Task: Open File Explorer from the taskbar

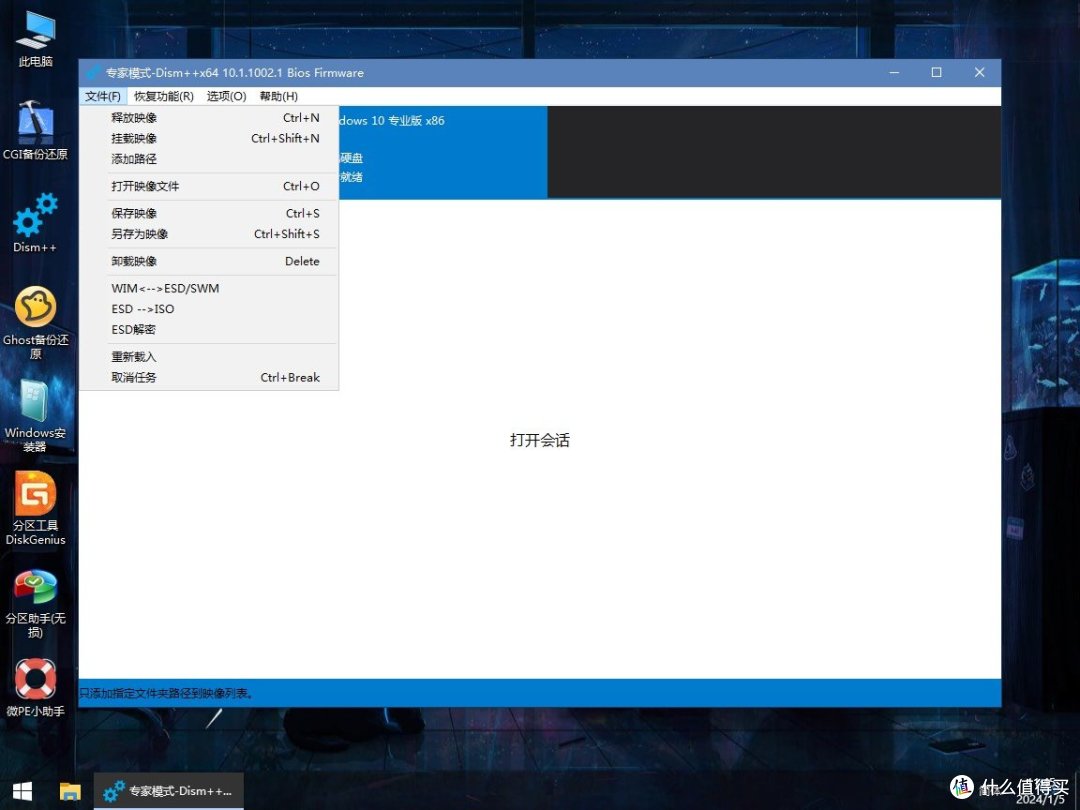Action: pyautogui.click(x=70, y=791)
